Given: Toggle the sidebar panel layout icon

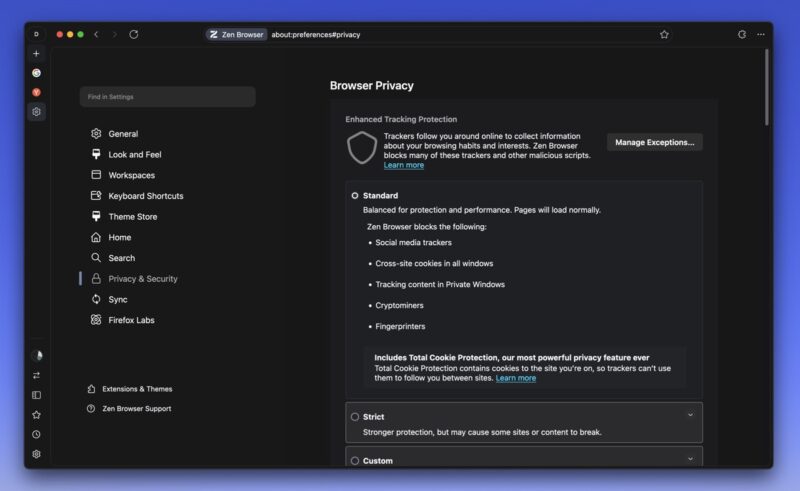Looking at the screenshot, I should 36,395.
